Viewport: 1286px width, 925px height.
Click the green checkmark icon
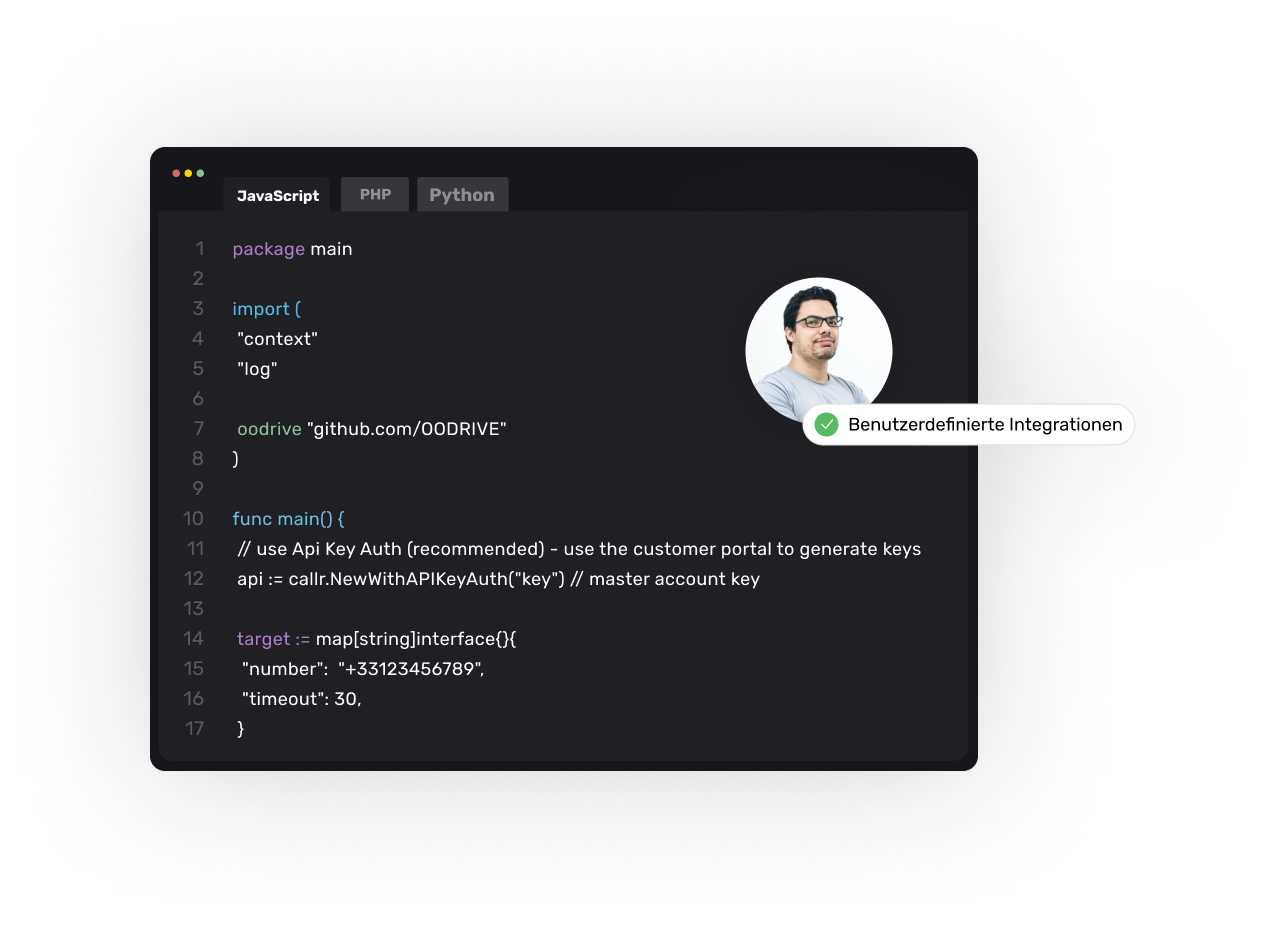[x=826, y=425]
